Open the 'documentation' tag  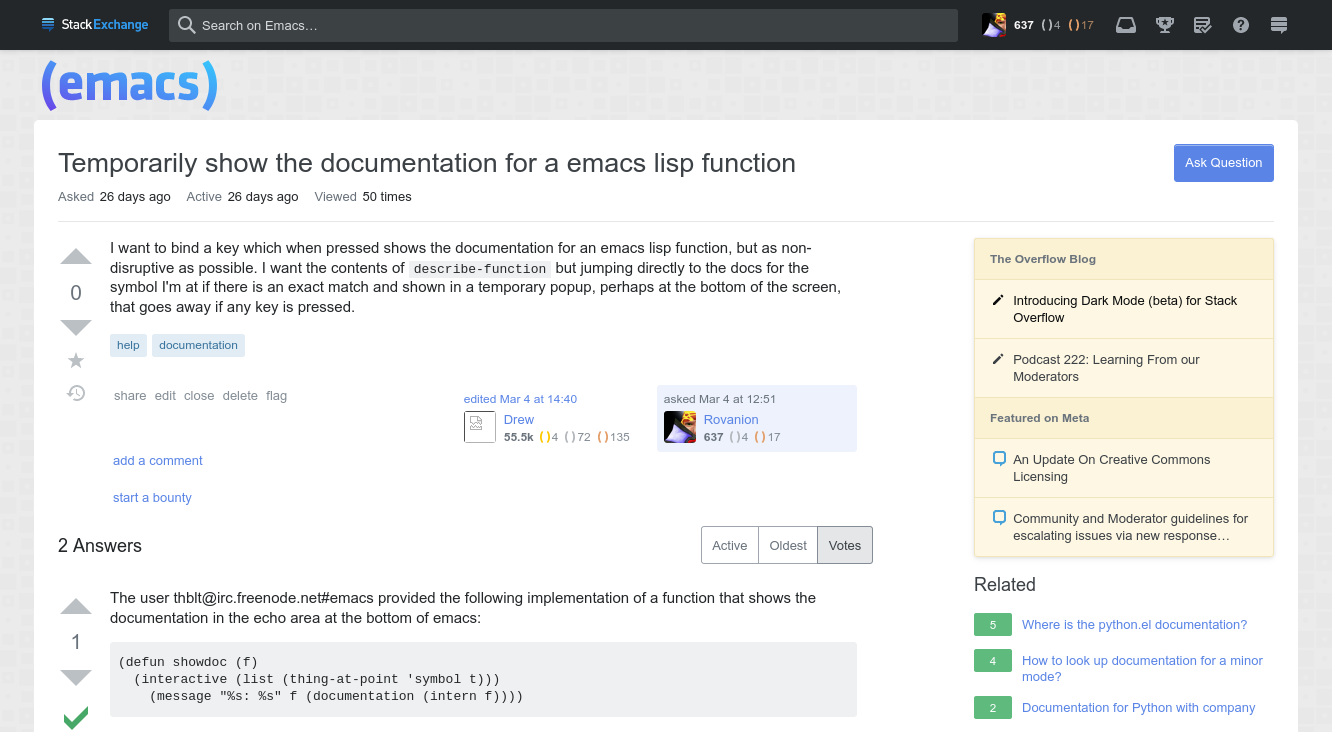pyautogui.click(x=198, y=345)
